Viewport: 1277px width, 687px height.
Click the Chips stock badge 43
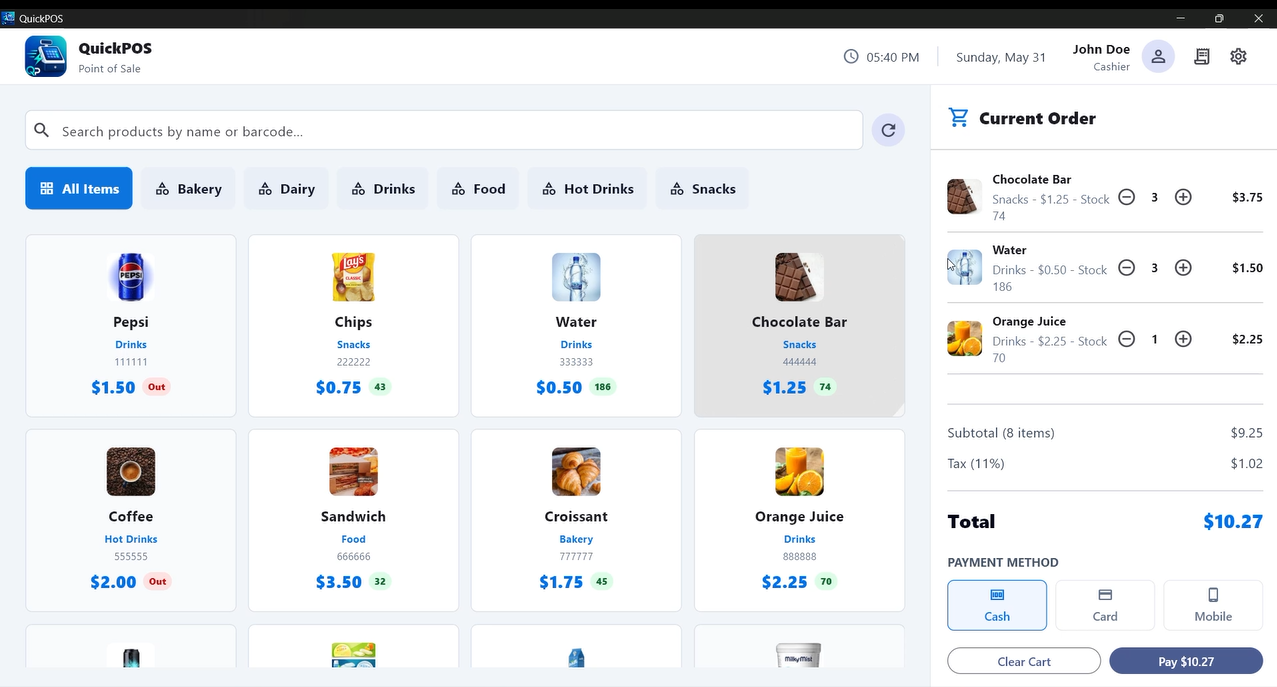380,387
